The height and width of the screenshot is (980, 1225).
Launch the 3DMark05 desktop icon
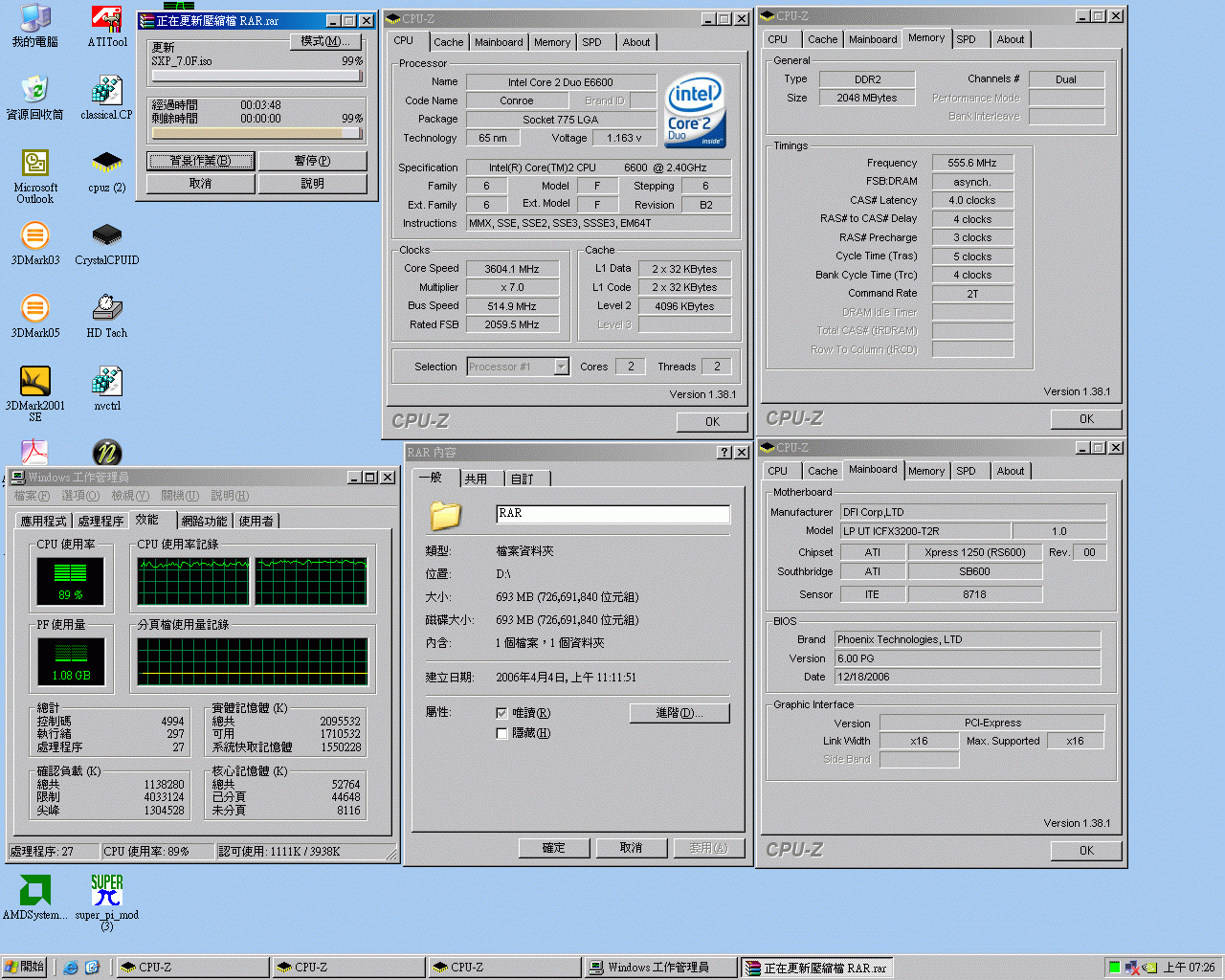(x=34, y=316)
